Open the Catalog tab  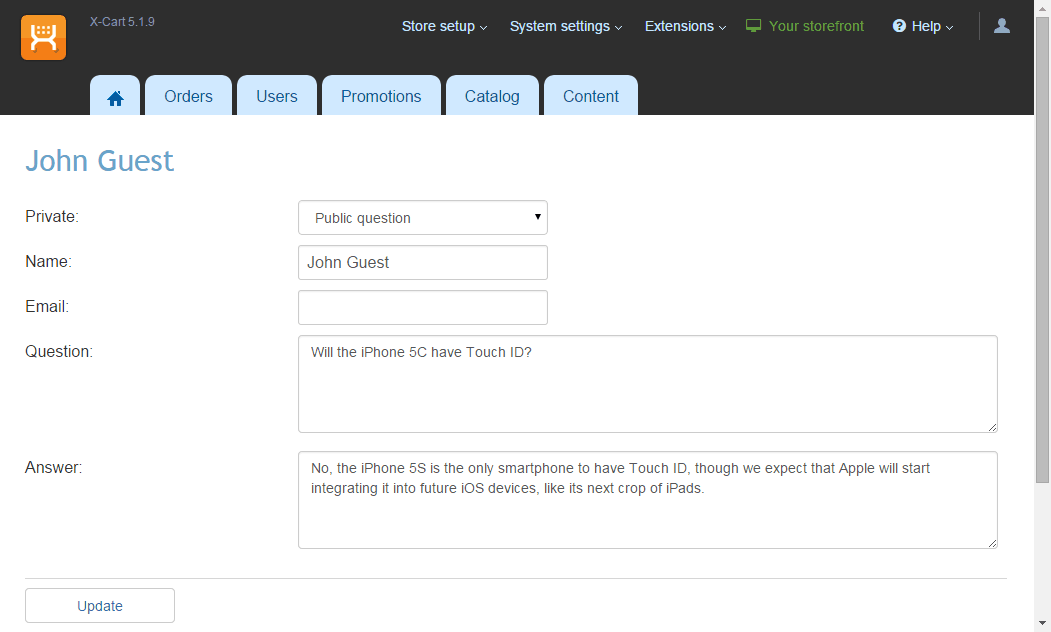[492, 96]
